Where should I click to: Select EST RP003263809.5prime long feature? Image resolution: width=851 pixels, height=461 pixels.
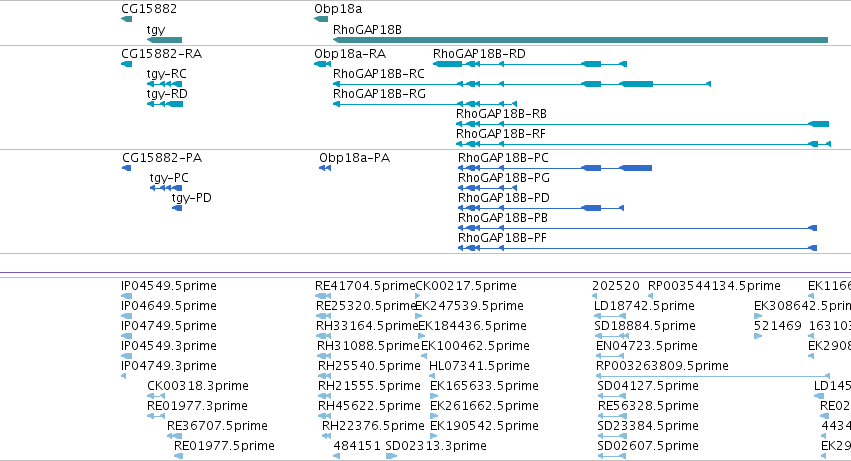coord(713,376)
